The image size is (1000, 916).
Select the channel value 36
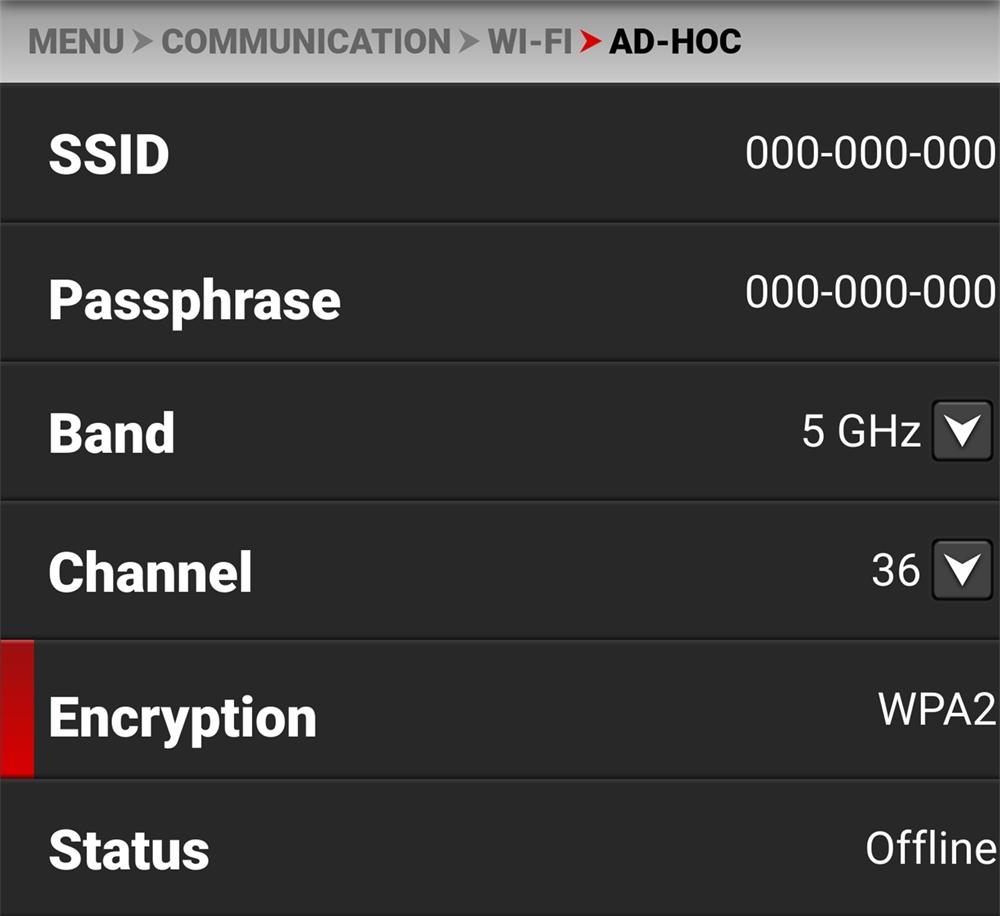point(895,570)
